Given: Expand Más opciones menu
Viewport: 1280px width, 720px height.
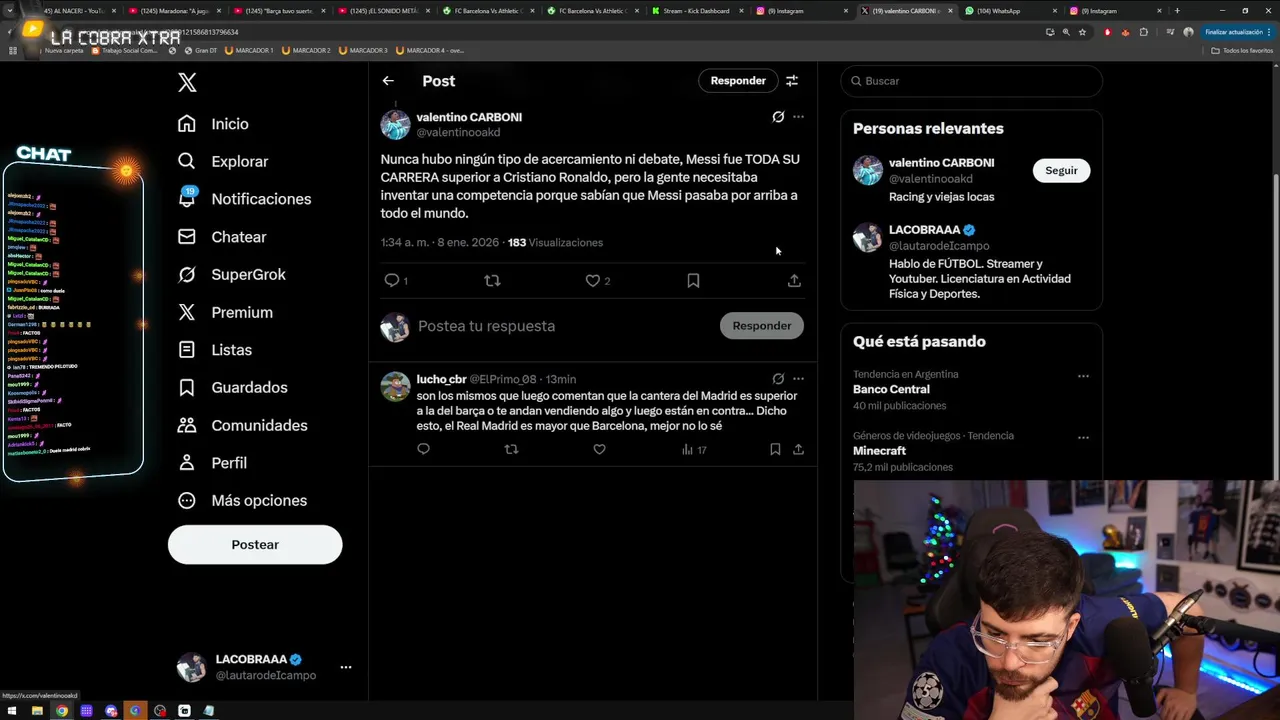Looking at the screenshot, I should tap(242, 500).
